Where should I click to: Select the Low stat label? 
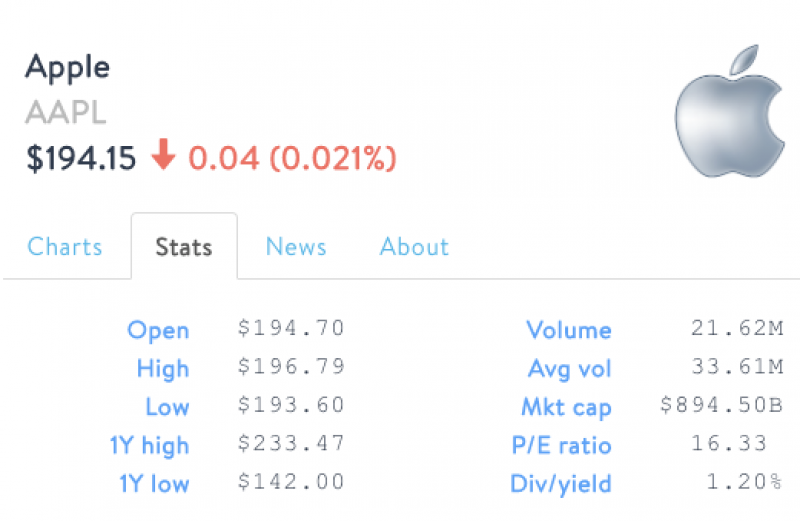[167, 407]
